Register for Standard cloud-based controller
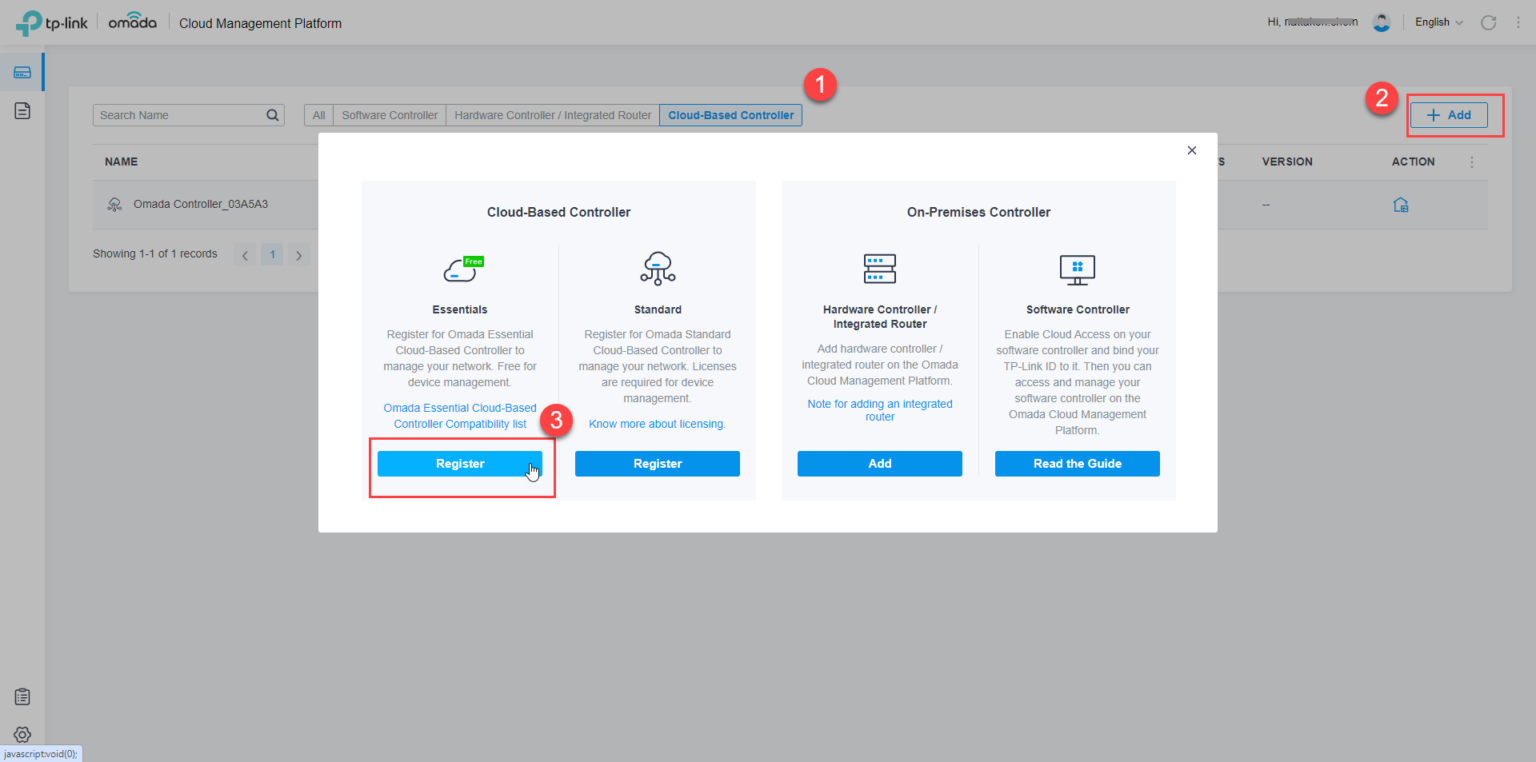Image resolution: width=1536 pixels, height=762 pixels. click(x=657, y=464)
